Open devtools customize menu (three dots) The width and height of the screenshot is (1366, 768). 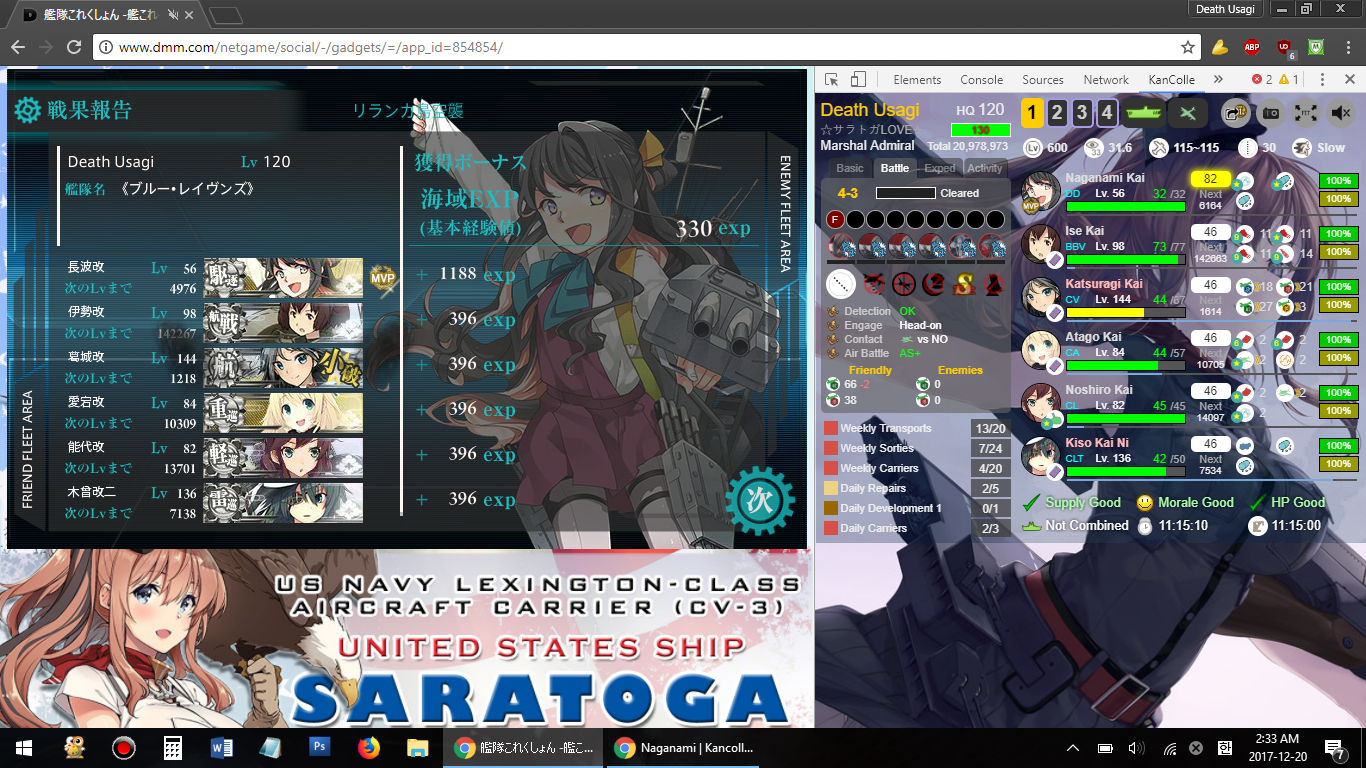[1322, 80]
